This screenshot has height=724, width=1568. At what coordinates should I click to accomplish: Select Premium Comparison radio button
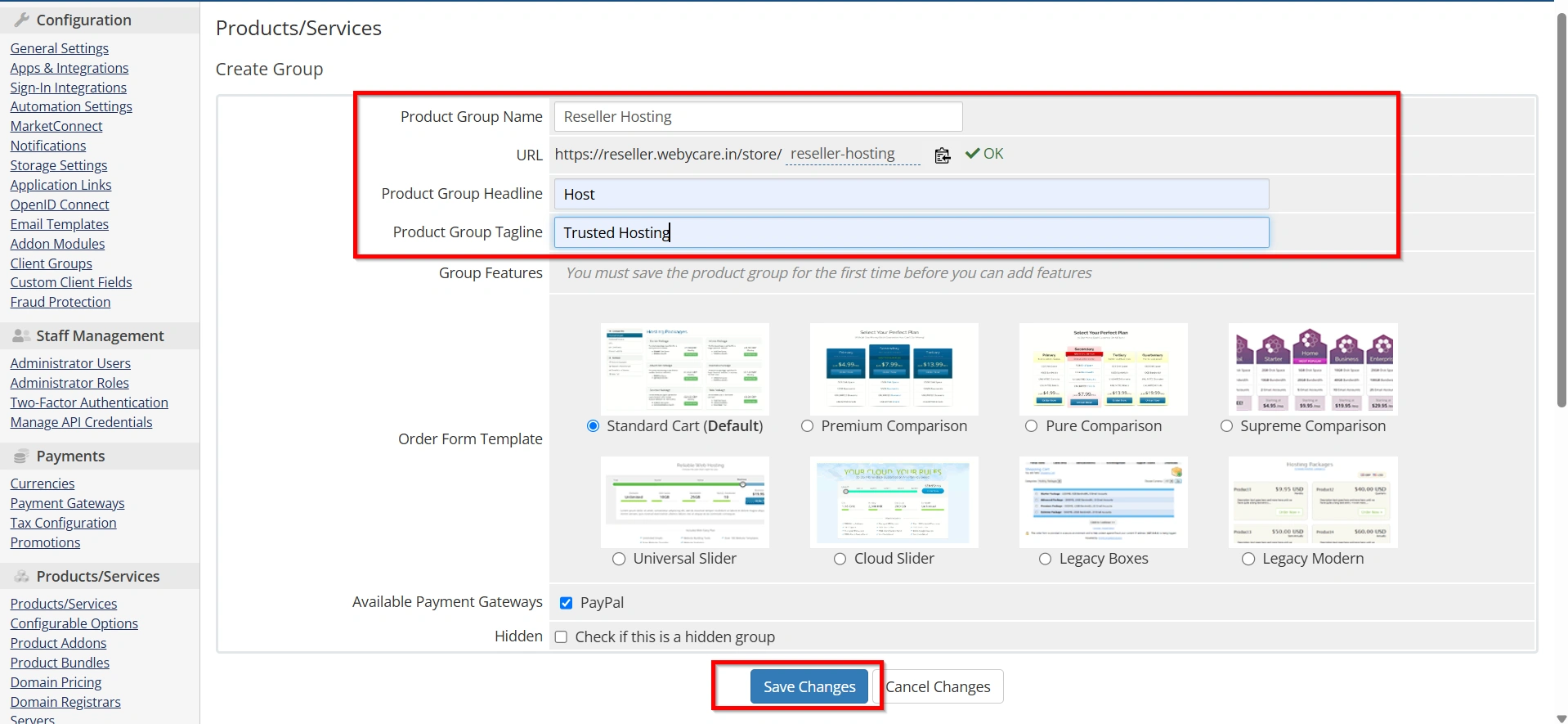click(x=808, y=425)
